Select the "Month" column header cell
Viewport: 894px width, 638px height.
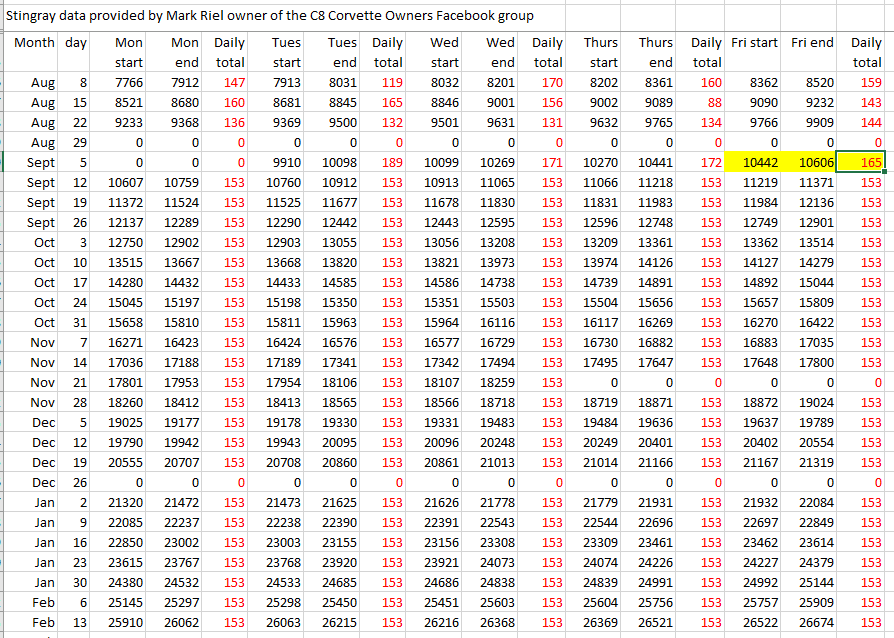[35, 43]
